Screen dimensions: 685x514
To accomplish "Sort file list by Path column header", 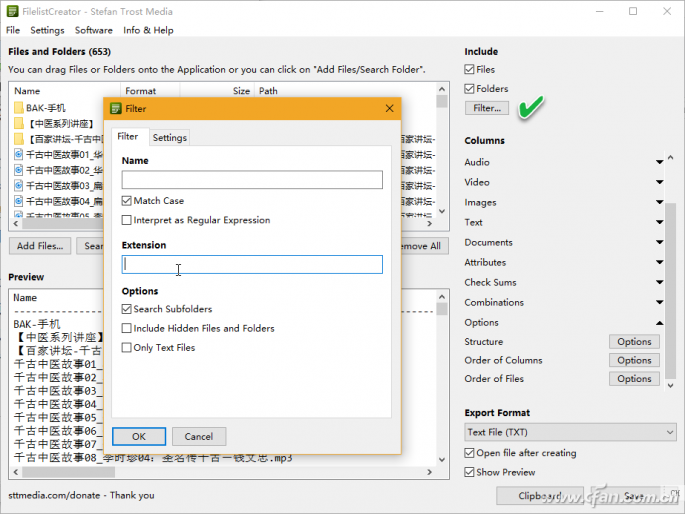I will (345, 91).
